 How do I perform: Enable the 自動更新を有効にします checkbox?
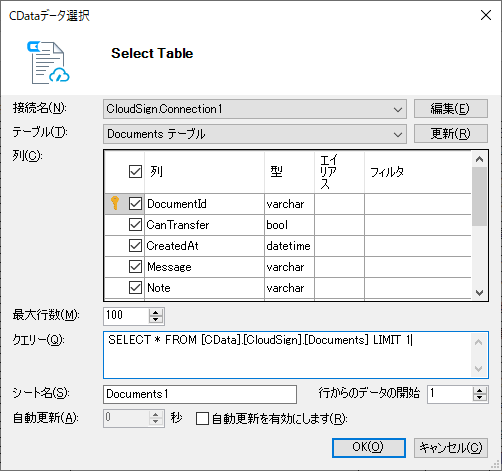click(x=202, y=418)
